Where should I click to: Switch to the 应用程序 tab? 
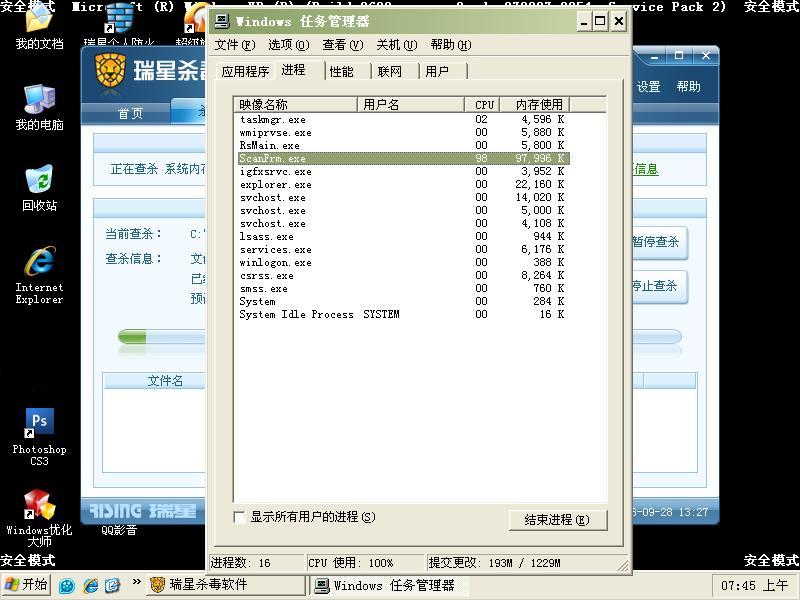coord(245,72)
